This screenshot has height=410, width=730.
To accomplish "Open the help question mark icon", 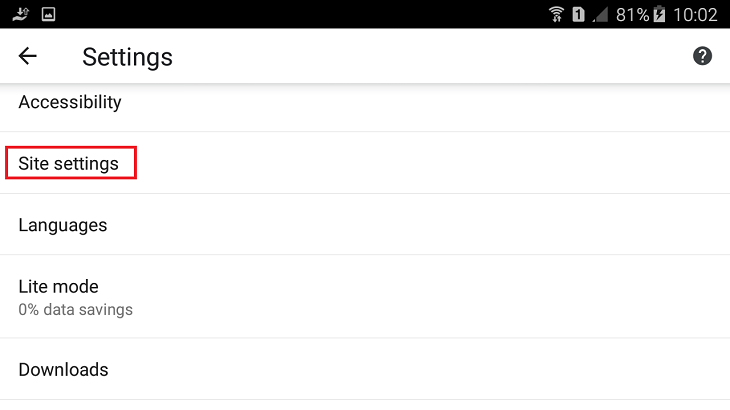I will [702, 56].
